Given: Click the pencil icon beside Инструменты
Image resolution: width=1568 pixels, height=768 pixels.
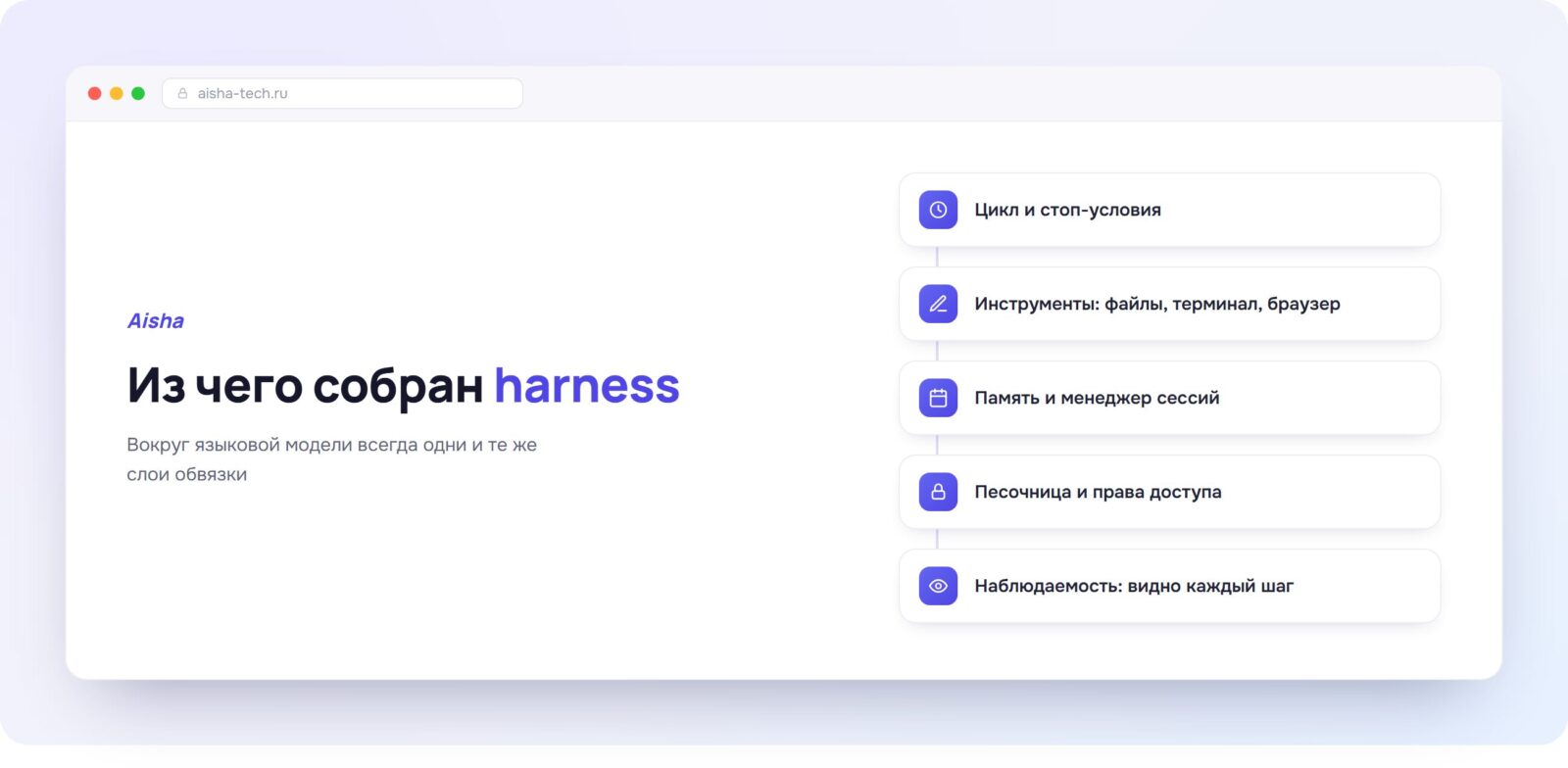Looking at the screenshot, I should click(938, 304).
